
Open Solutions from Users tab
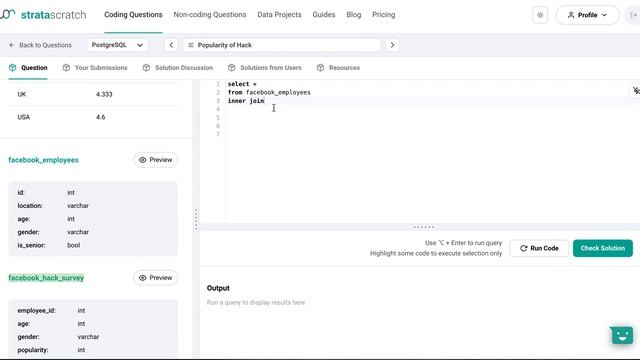coord(265,68)
